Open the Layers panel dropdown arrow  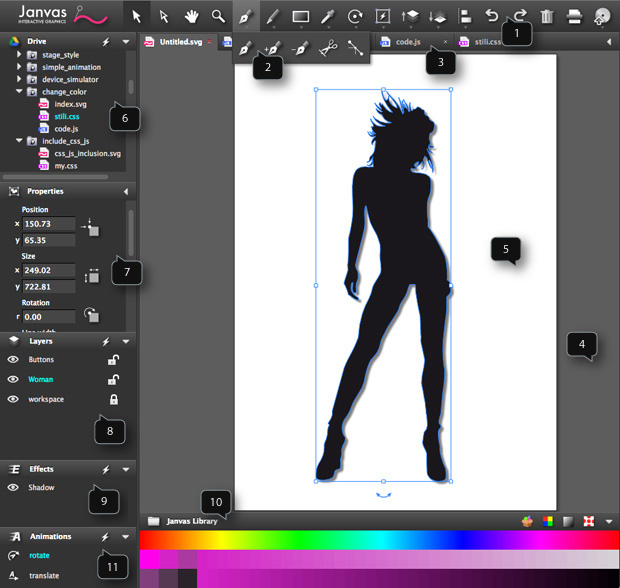(125, 341)
